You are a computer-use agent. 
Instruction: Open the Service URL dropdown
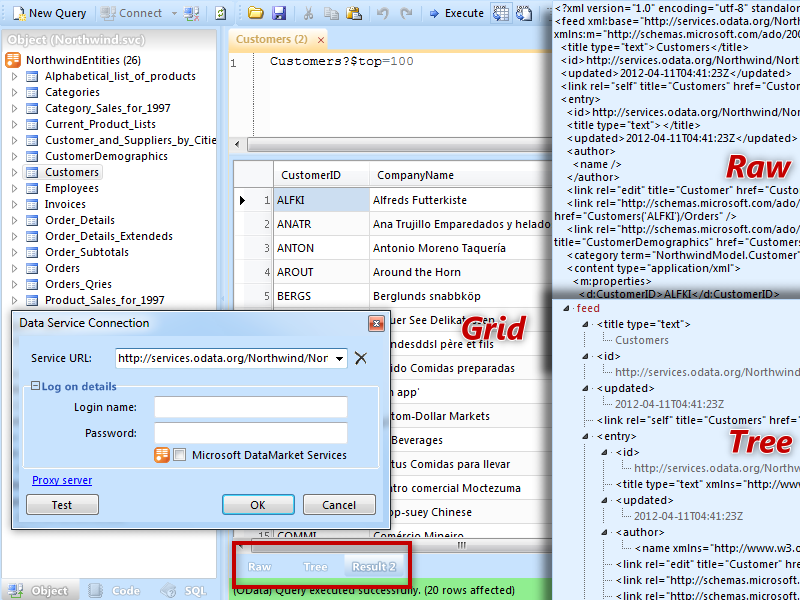click(339, 358)
